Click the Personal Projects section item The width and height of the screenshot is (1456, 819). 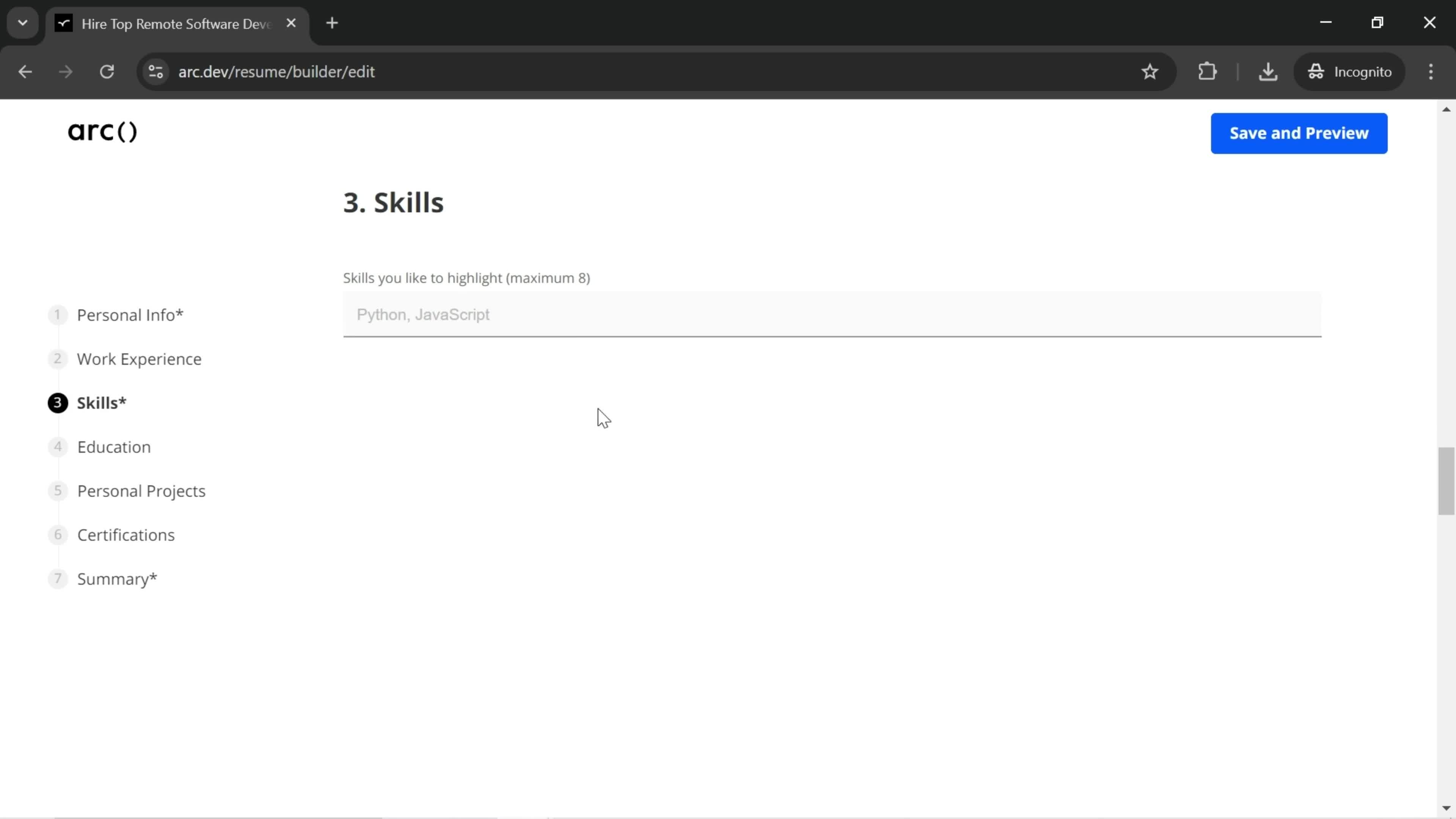pos(141,490)
